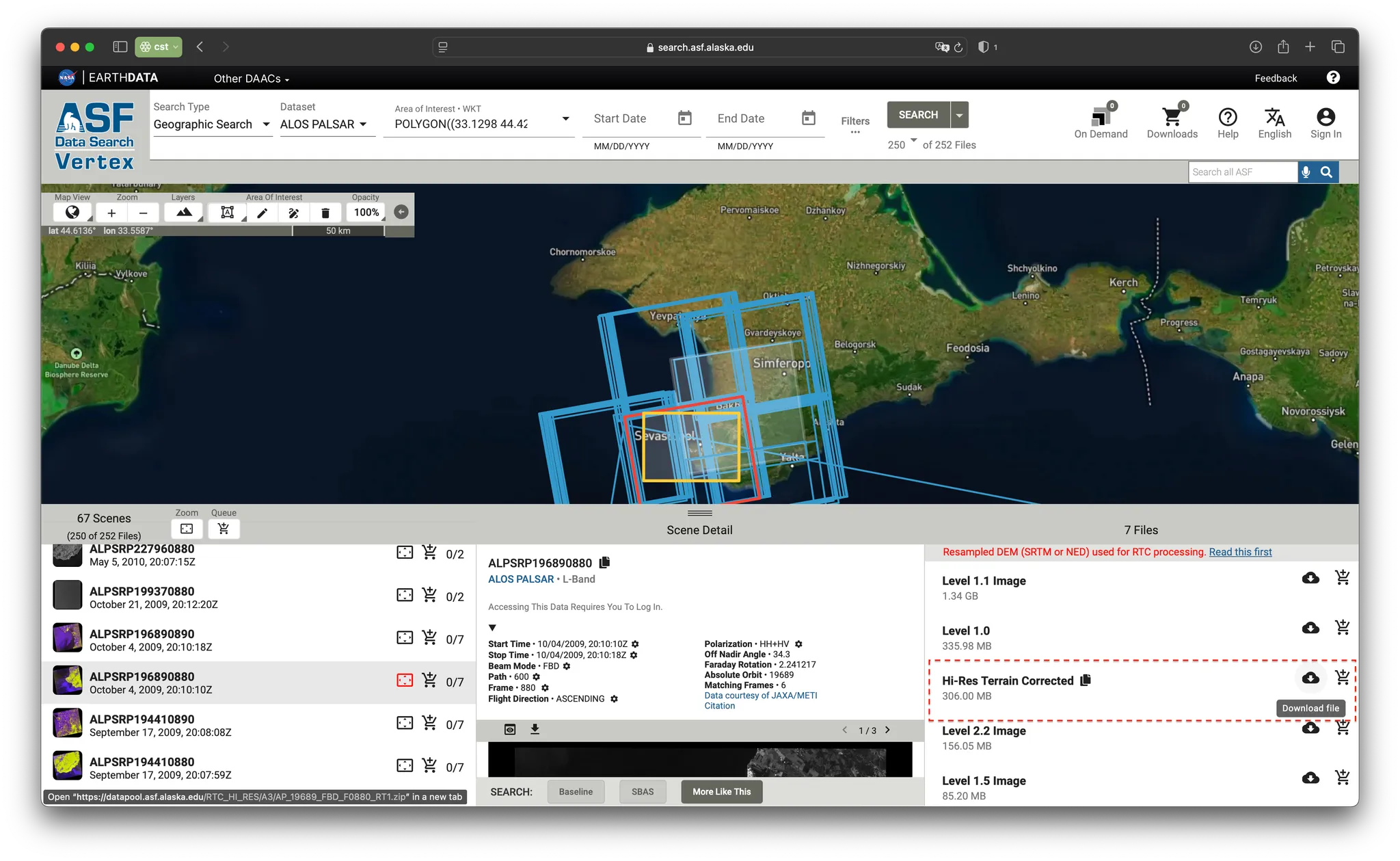Click microphone voice search icon
Screen dimensions: 1400x861
(1306, 172)
